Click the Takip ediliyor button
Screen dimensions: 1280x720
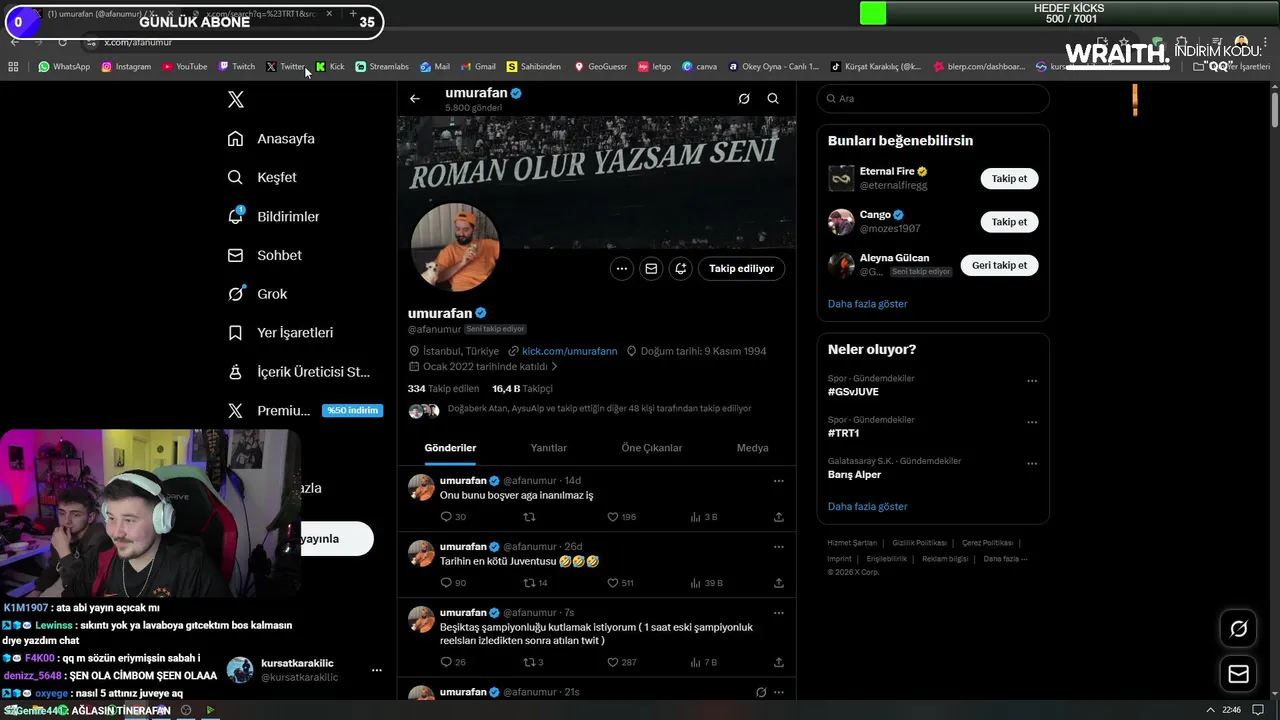pos(741,268)
